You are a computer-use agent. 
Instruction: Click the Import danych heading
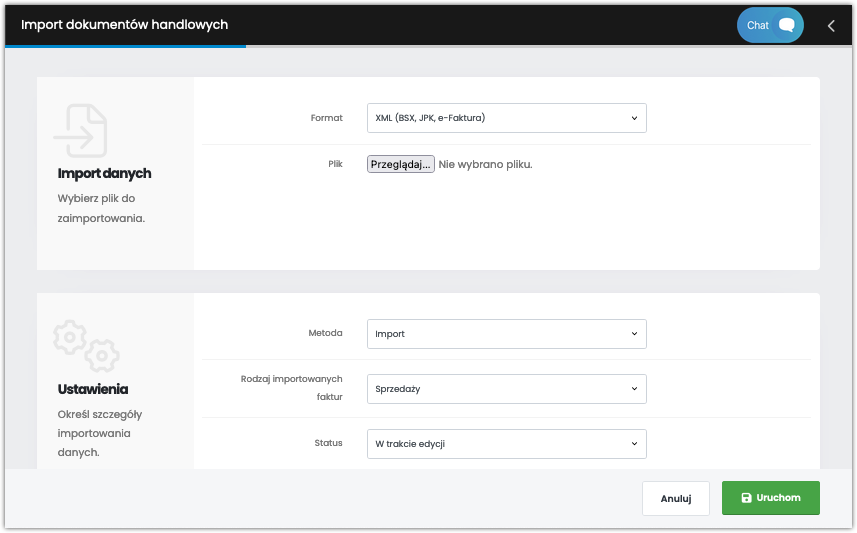tap(104, 173)
